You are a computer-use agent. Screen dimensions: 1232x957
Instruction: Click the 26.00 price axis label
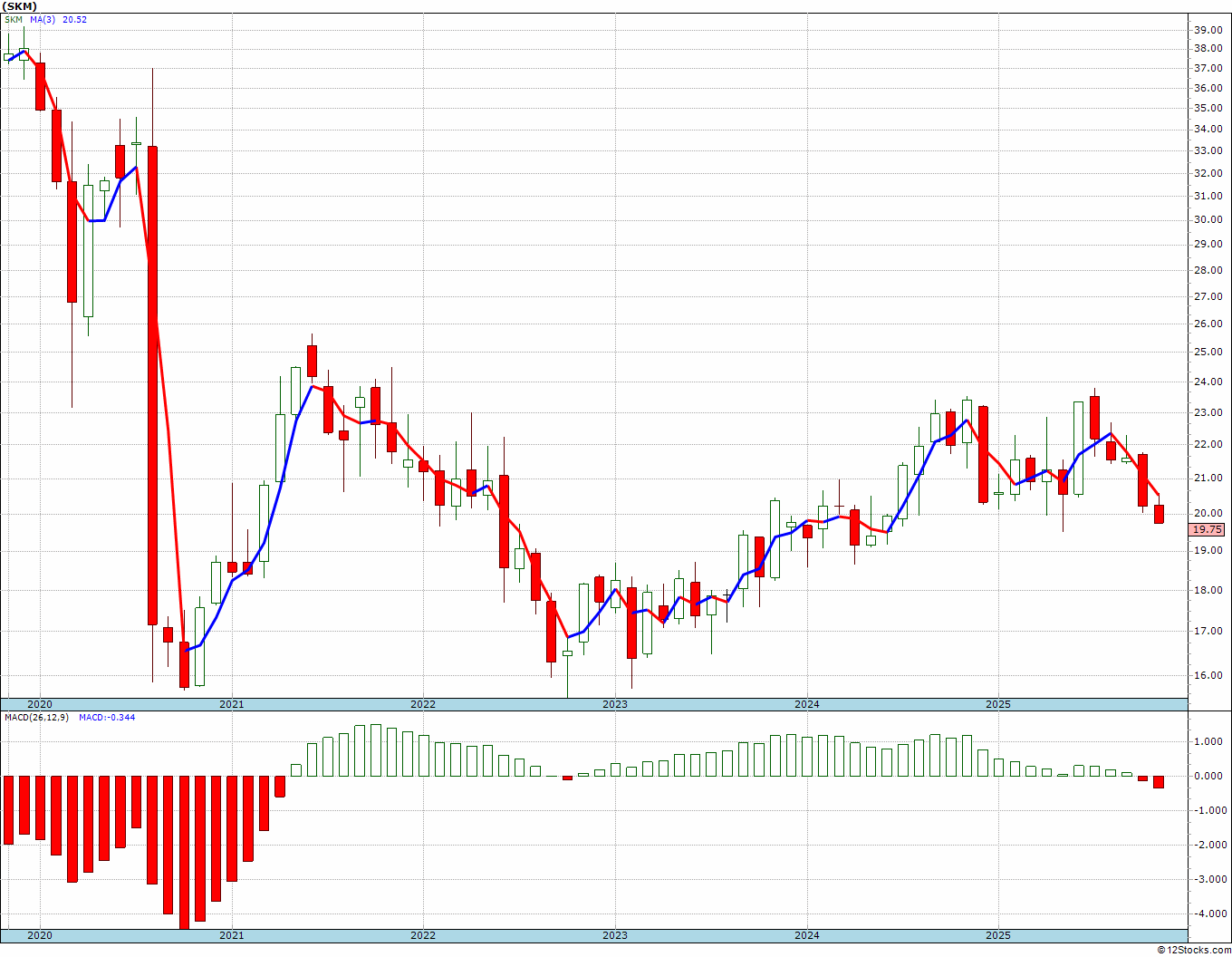coord(1207,324)
